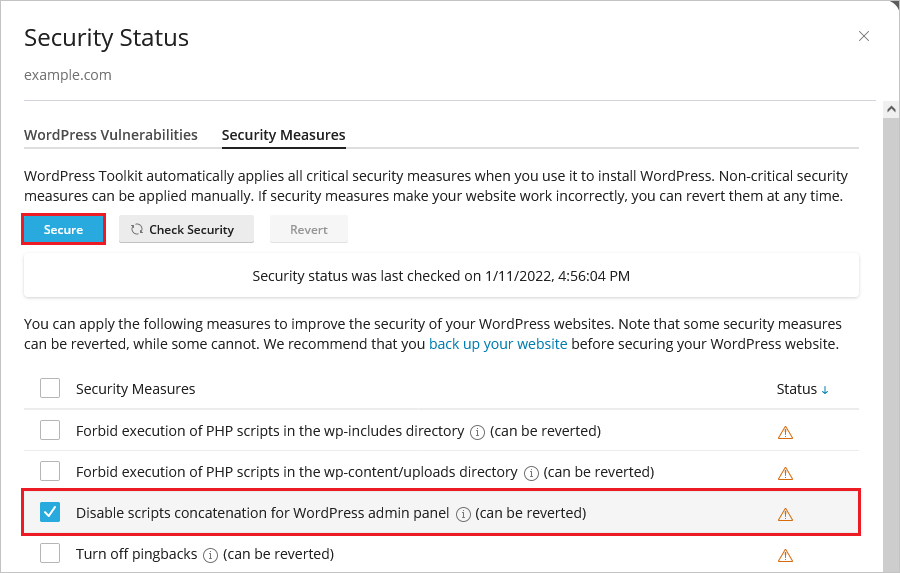The width and height of the screenshot is (900, 573).
Task: Check the wp-includes directory PHP scripts checkbox
Action: (x=50, y=431)
